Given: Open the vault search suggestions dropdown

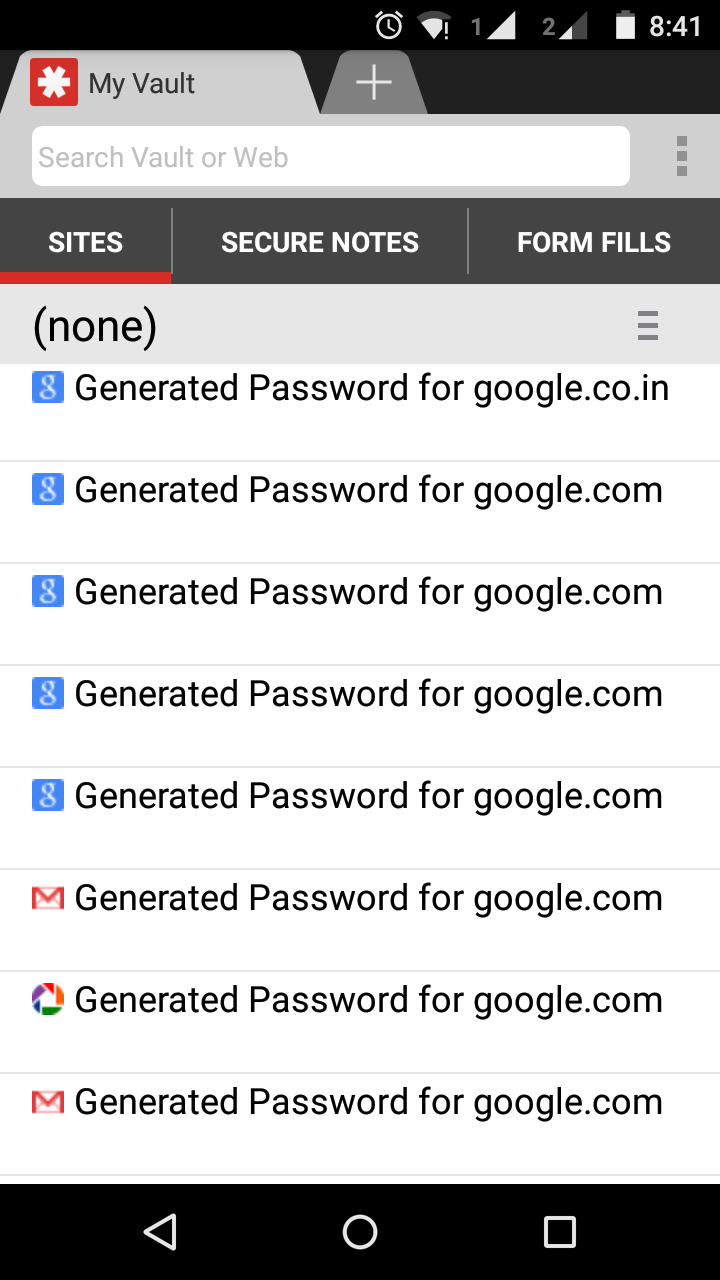Looking at the screenshot, I should (330, 156).
